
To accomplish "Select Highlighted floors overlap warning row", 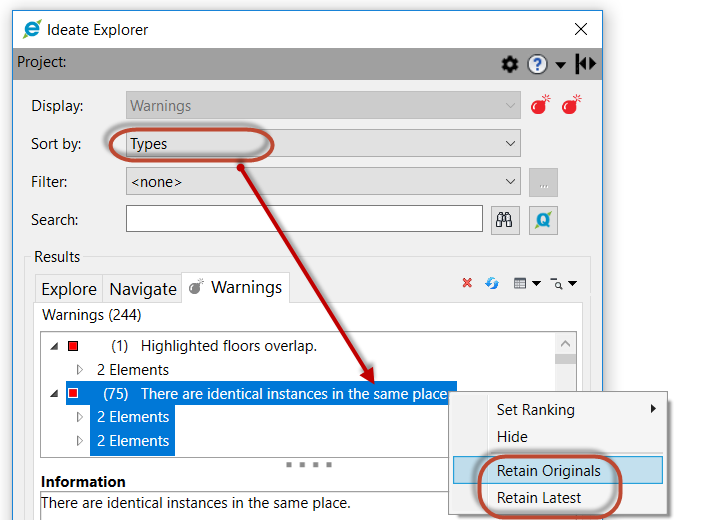I will (x=228, y=346).
